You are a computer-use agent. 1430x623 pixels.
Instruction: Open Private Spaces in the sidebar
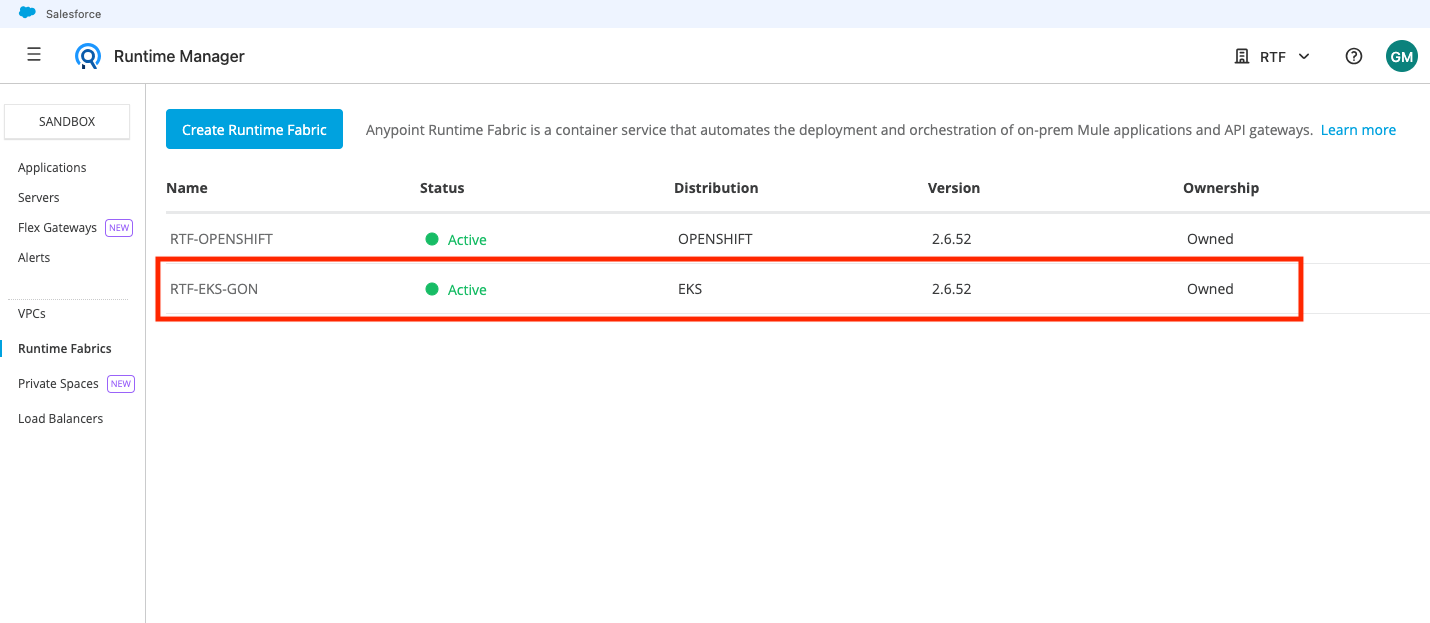coord(58,383)
